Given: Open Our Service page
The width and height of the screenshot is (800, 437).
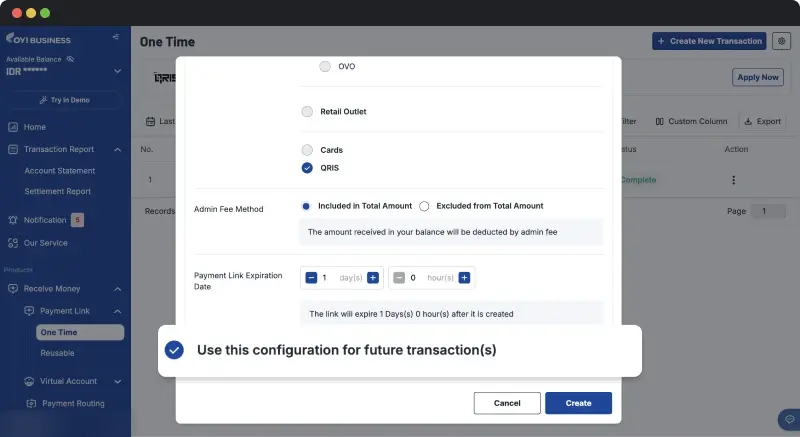Looking at the screenshot, I should [x=45, y=243].
